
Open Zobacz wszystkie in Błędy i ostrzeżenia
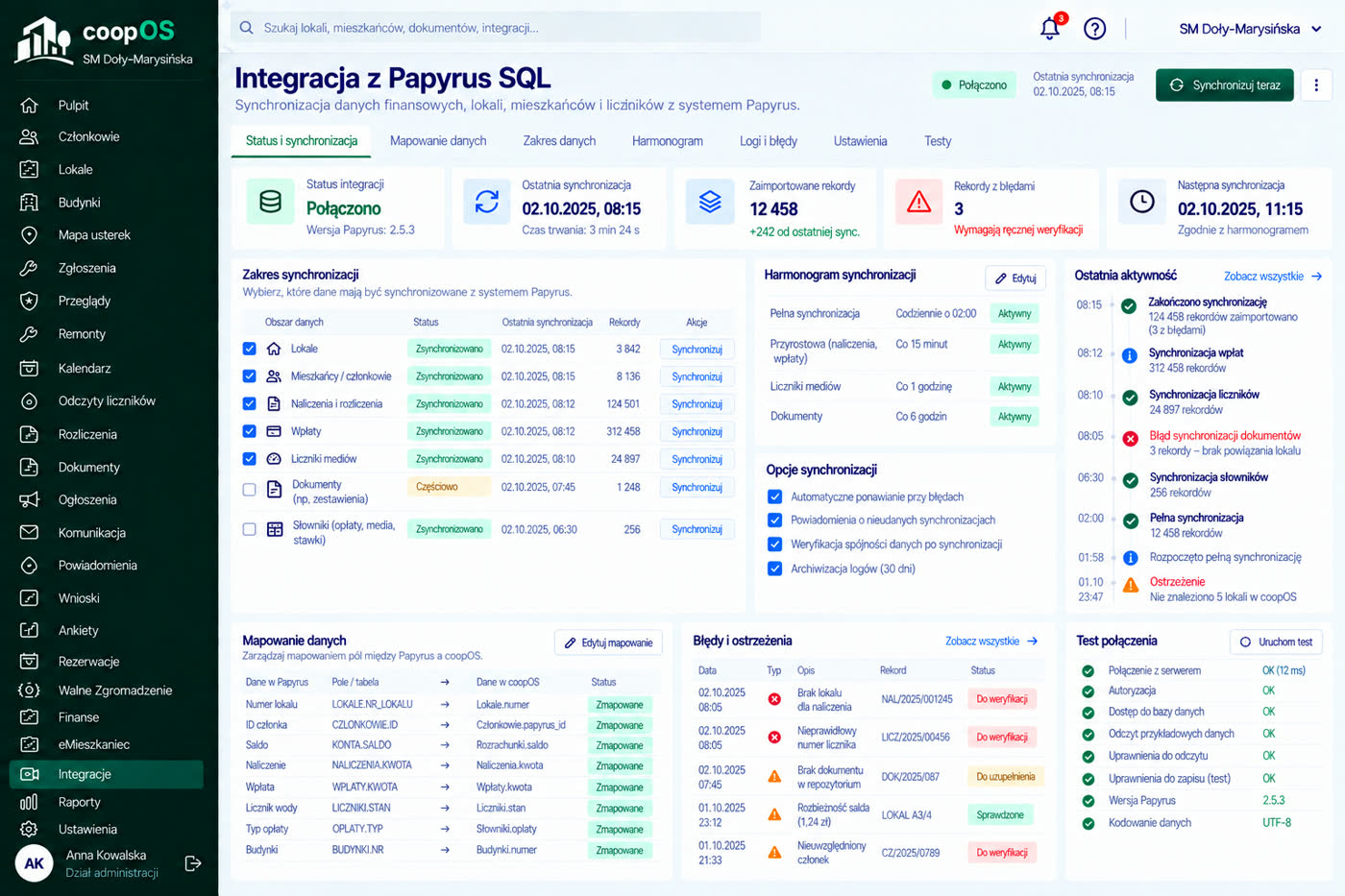point(991,642)
